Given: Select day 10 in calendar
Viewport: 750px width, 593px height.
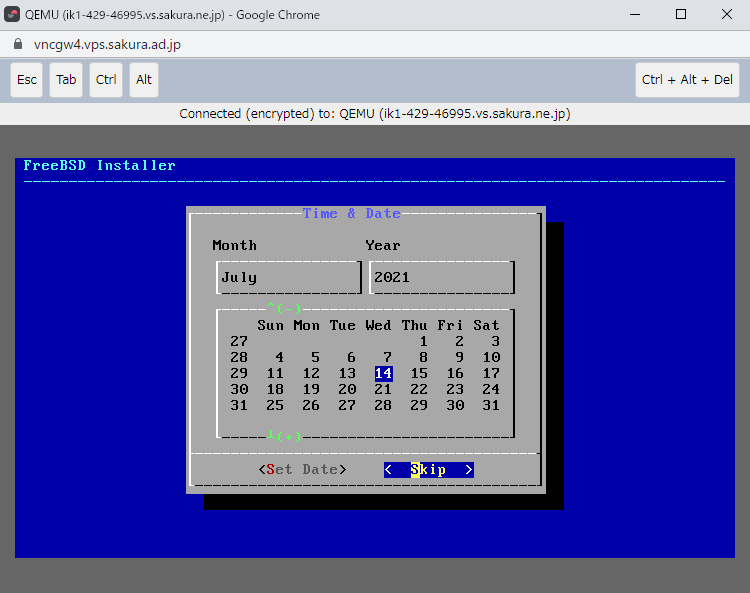Looking at the screenshot, I should (491, 357).
